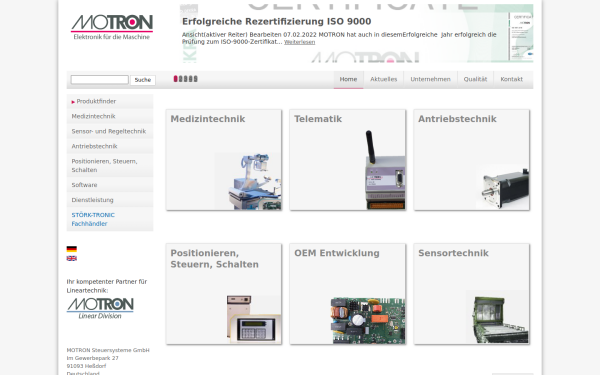Open Produktfinder in the sidebar
Image resolution: width=600 pixels, height=375 pixels.
(110, 101)
